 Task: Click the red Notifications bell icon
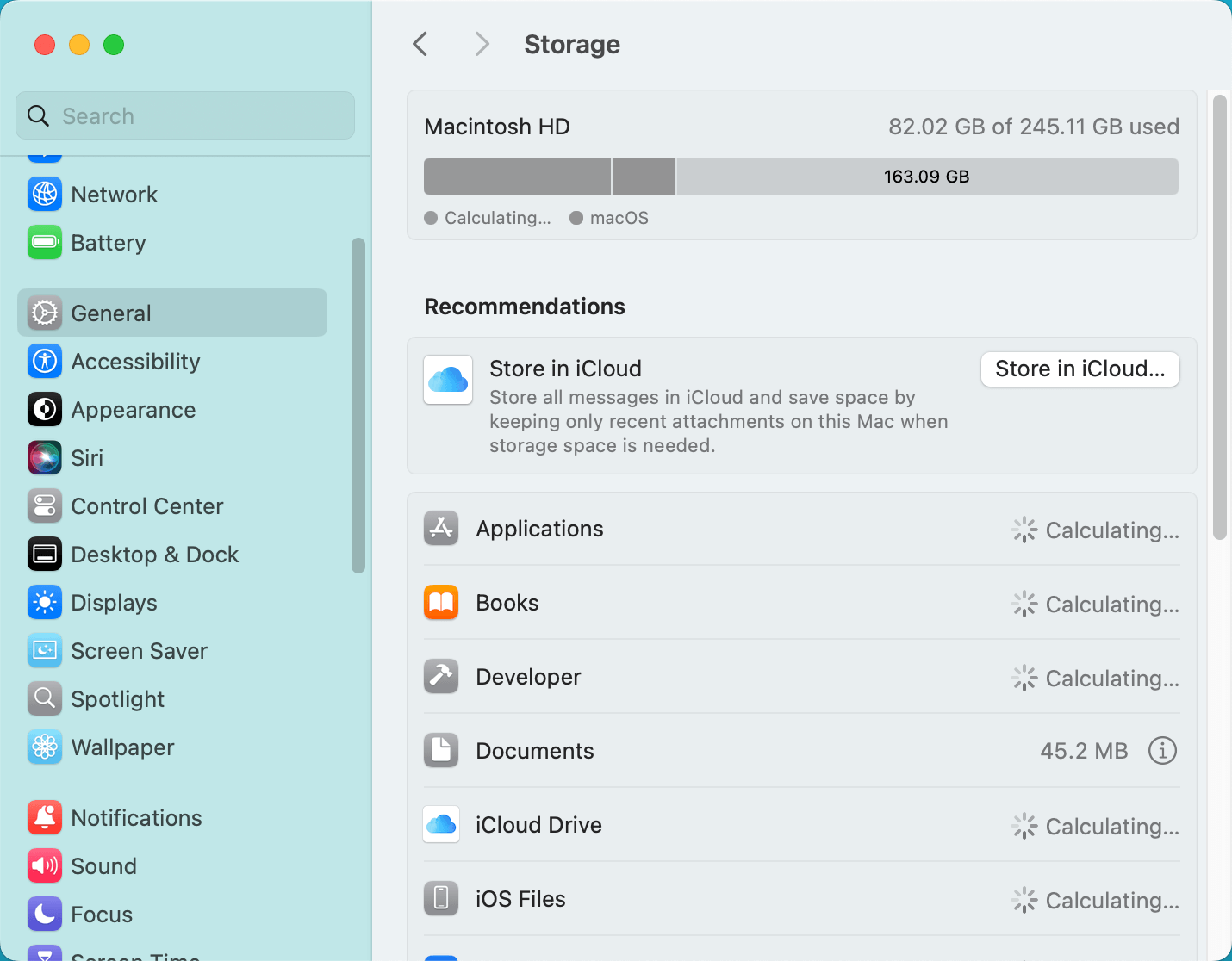(45, 818)
